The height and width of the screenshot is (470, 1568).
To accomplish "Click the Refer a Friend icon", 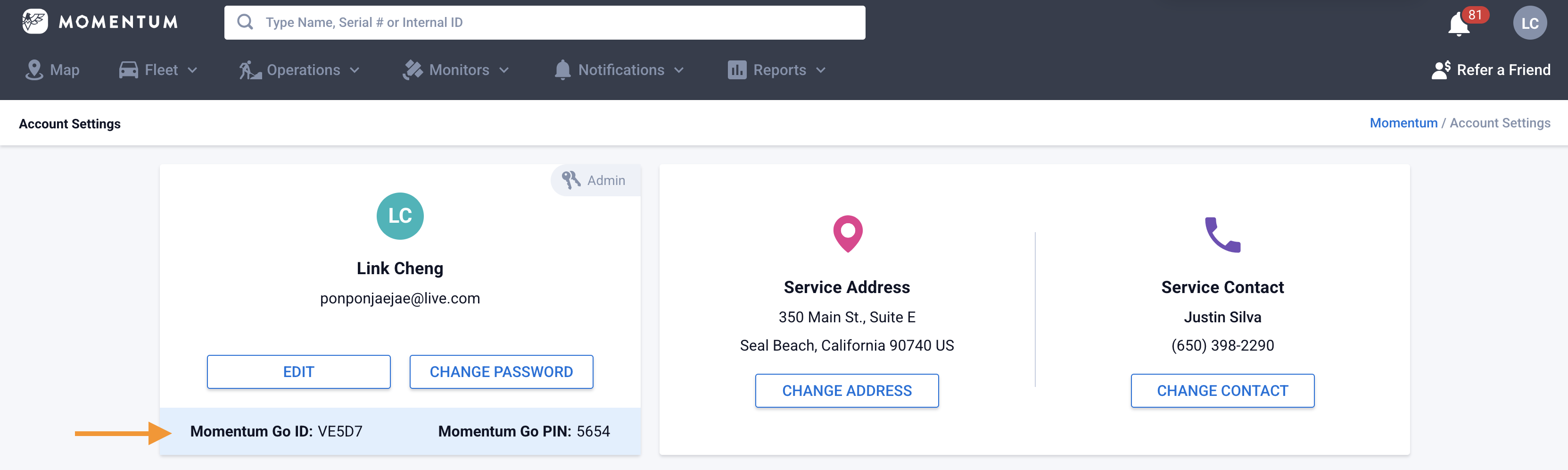I will coord(1440,70).
